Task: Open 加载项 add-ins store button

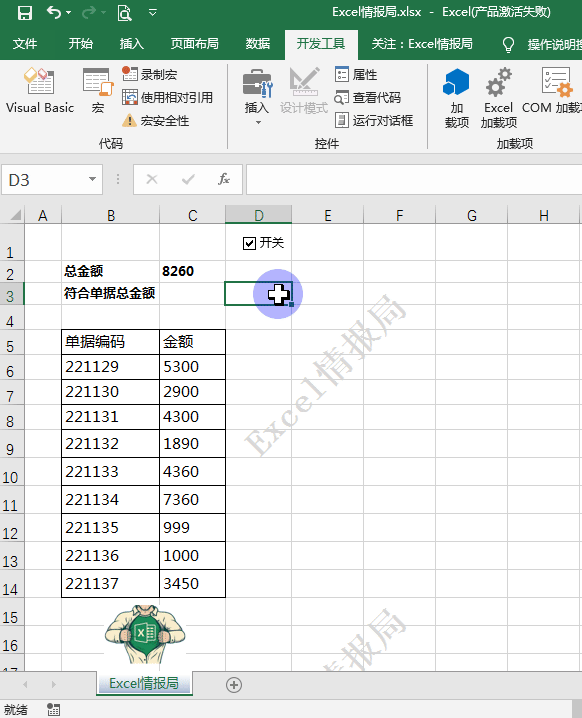Action: pyautogui.click(x=456, y=98)
